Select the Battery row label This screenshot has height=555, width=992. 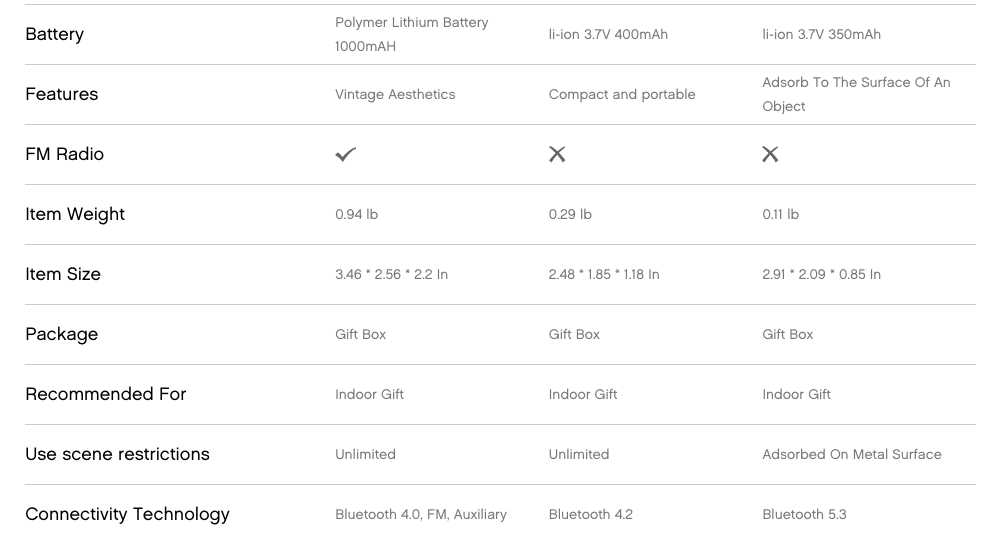click(x=54, y=34)
